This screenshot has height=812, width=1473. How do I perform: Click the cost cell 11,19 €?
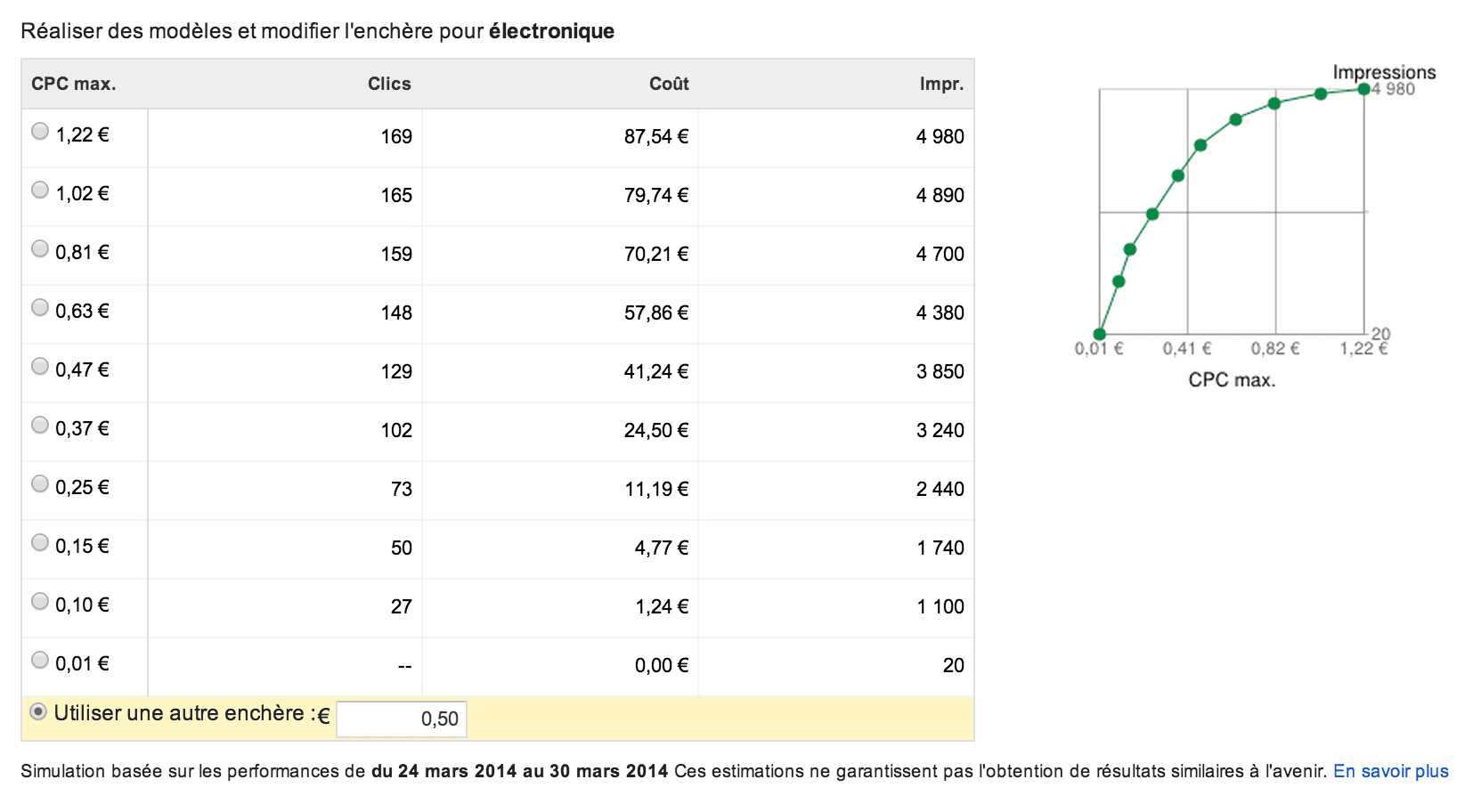coord(656,490)
